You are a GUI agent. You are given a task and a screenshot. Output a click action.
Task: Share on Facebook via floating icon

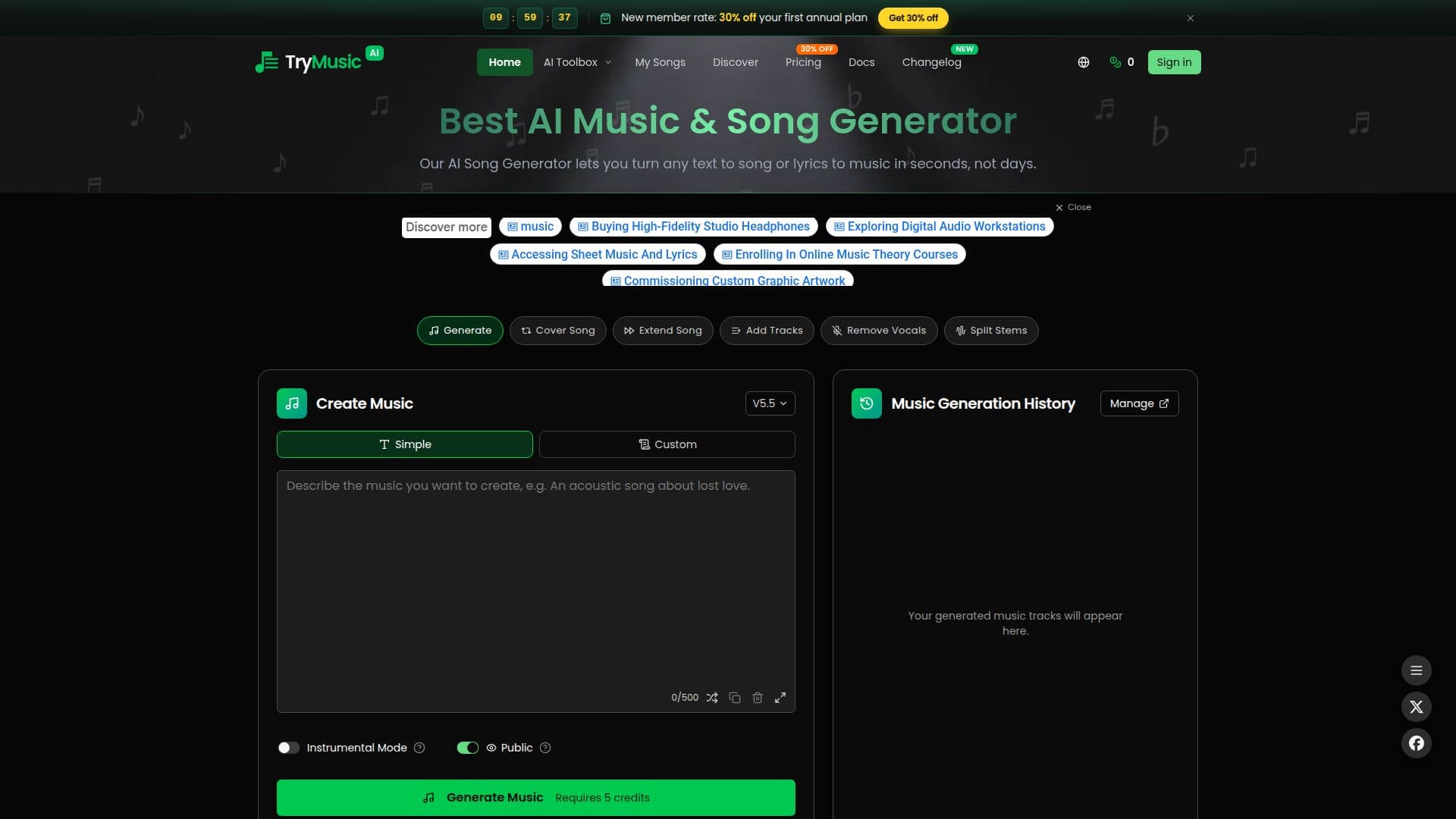1416,743
